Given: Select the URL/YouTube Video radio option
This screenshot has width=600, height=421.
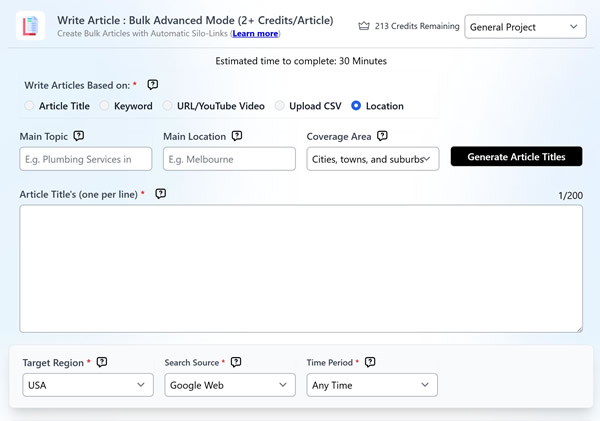Looking at the screenshot, I should [x=167, y=106].
